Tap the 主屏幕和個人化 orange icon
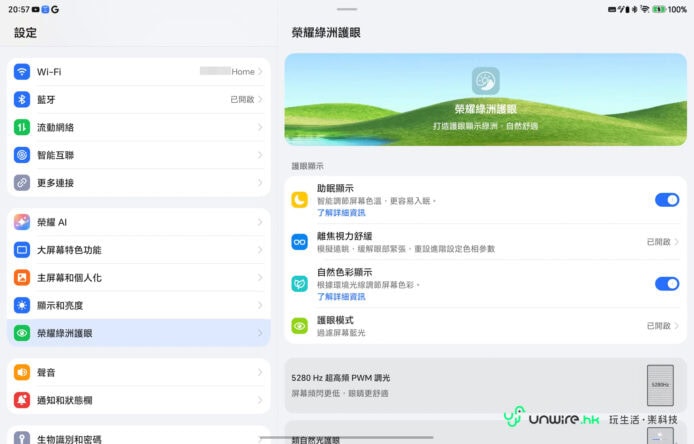The image size is (694, 444). coord(22,278)
